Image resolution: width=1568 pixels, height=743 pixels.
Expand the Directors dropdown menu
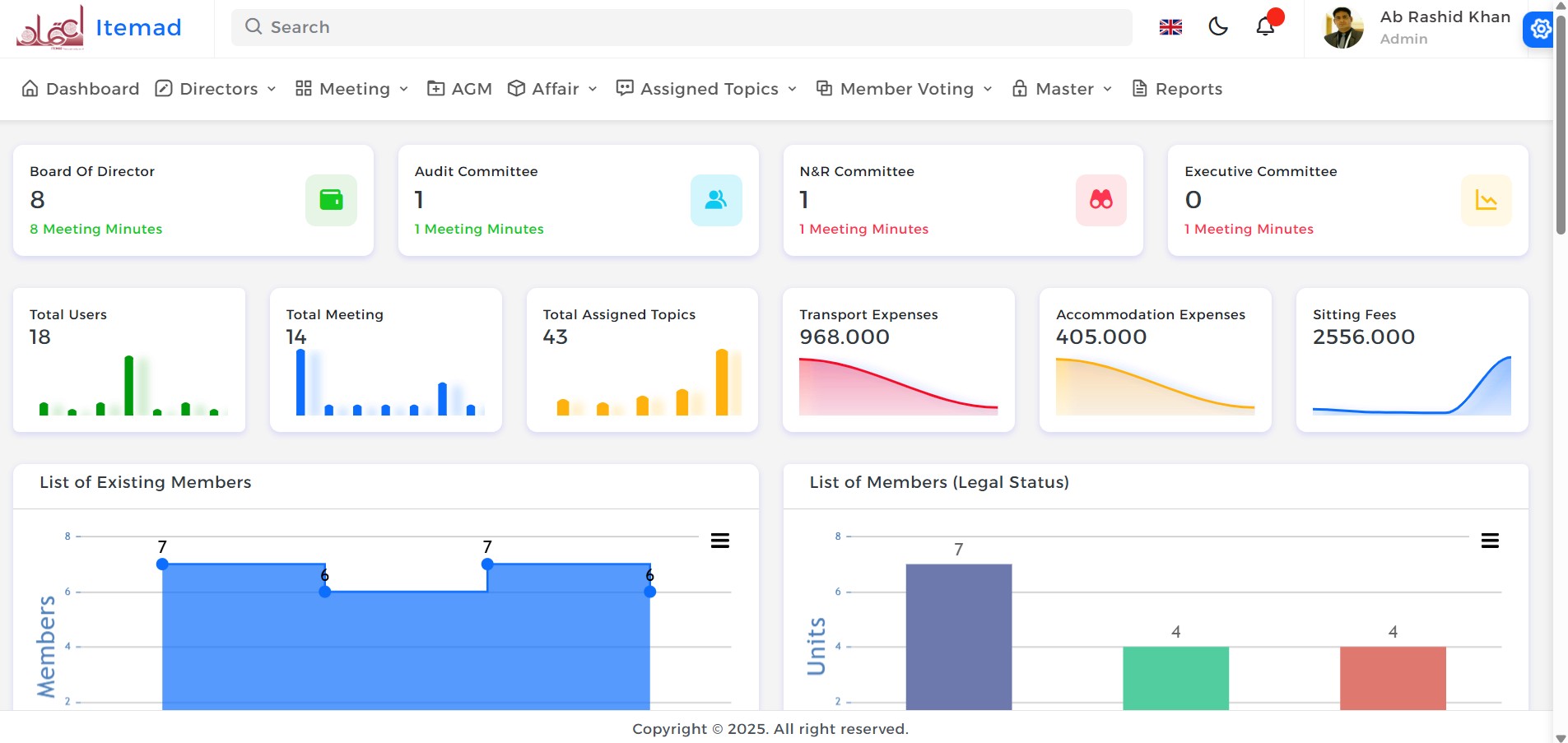tap(216, 89)
